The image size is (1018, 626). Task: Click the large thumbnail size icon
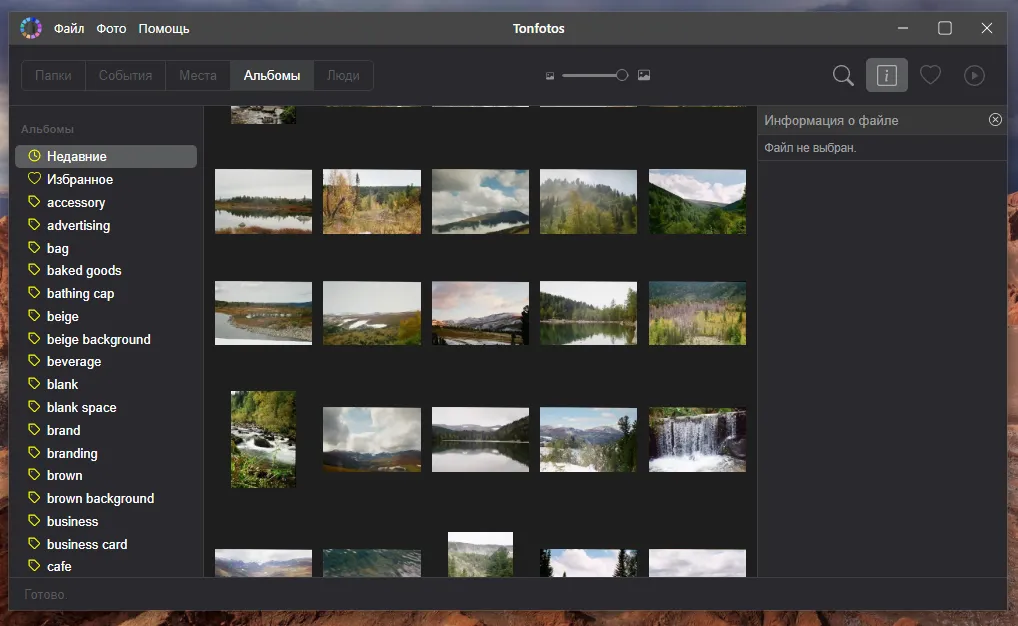(644, 75)
